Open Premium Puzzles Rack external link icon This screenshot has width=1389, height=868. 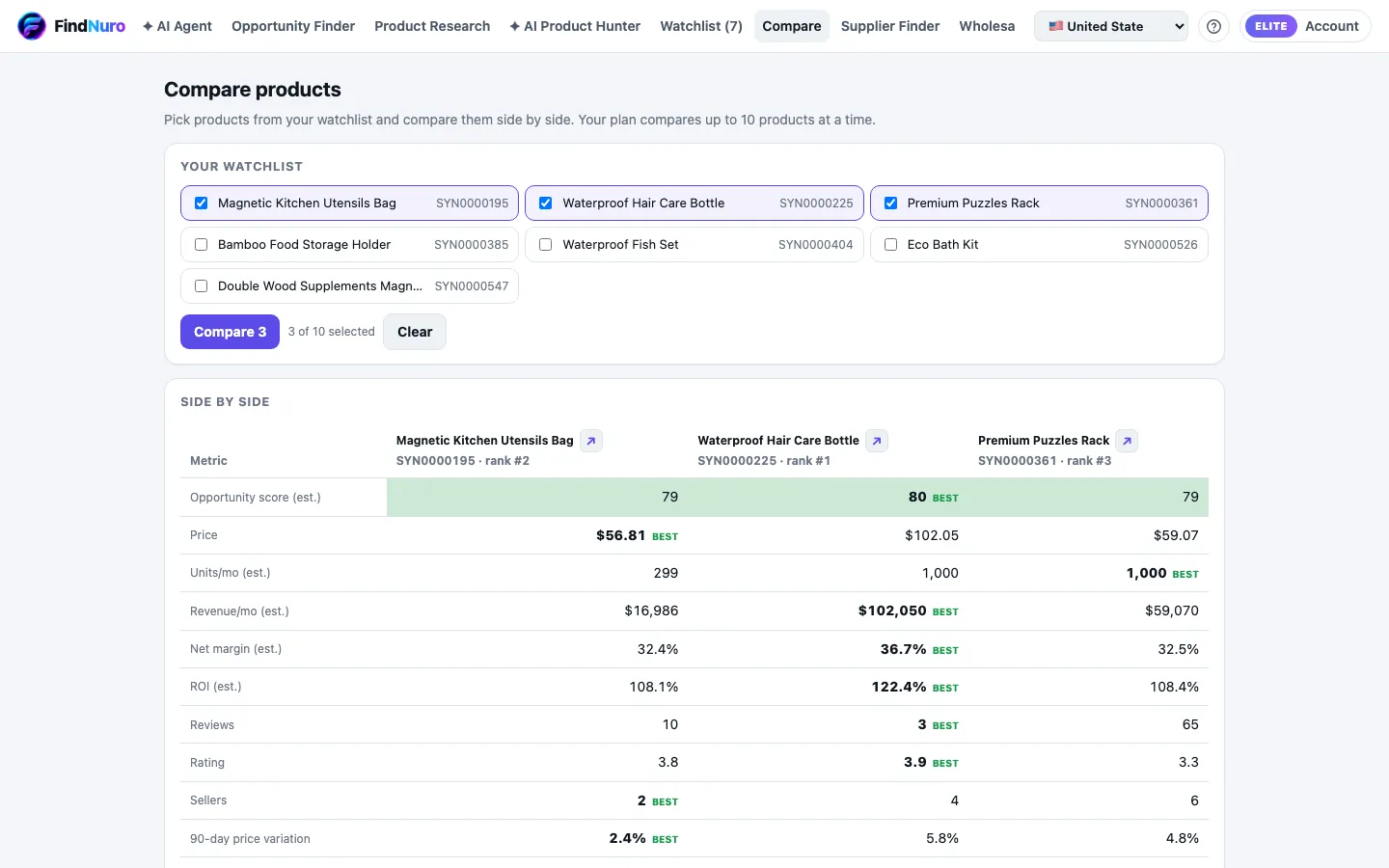coord(1127,441)
